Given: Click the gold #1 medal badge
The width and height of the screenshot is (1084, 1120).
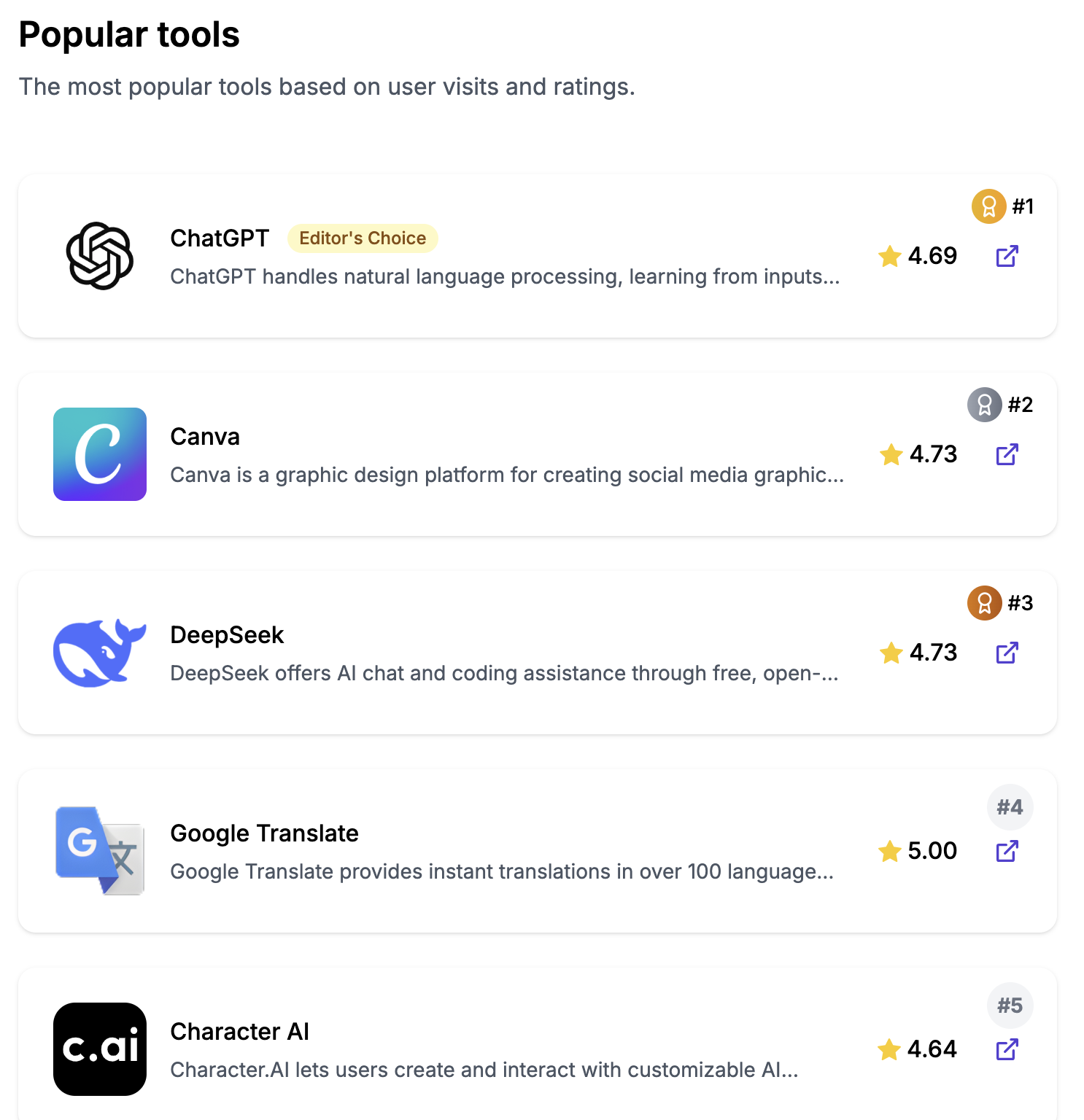Looking at the screenshot, I should click(x=988, y=206).
